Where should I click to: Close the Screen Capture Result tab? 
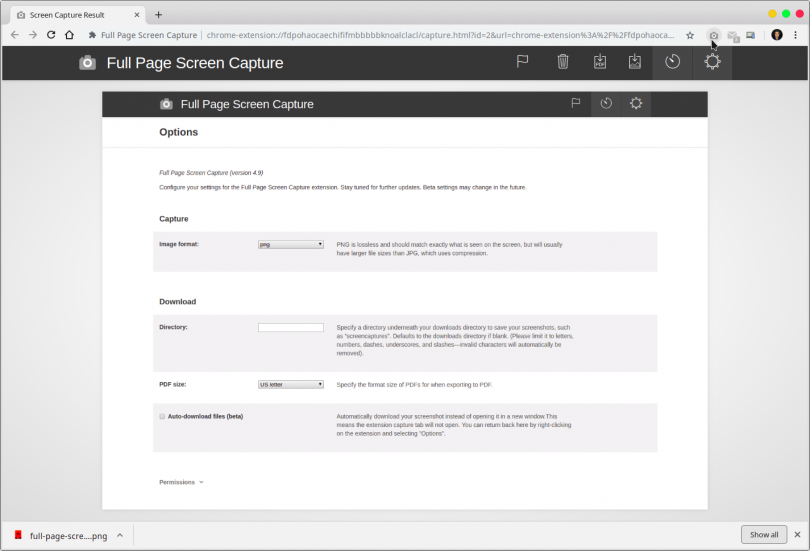(x=137, y=15)
